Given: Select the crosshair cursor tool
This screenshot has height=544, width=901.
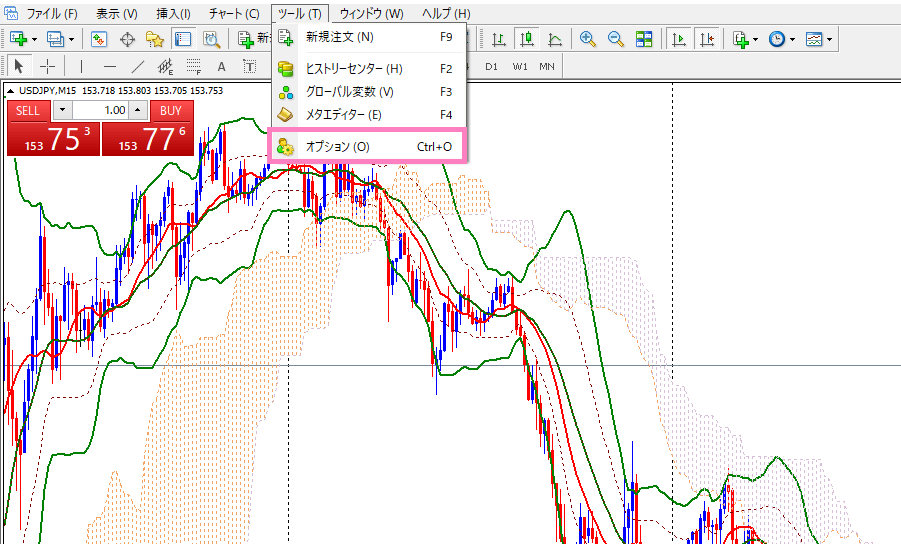Looking at the screenshot, I should click(x=47, y=66).
